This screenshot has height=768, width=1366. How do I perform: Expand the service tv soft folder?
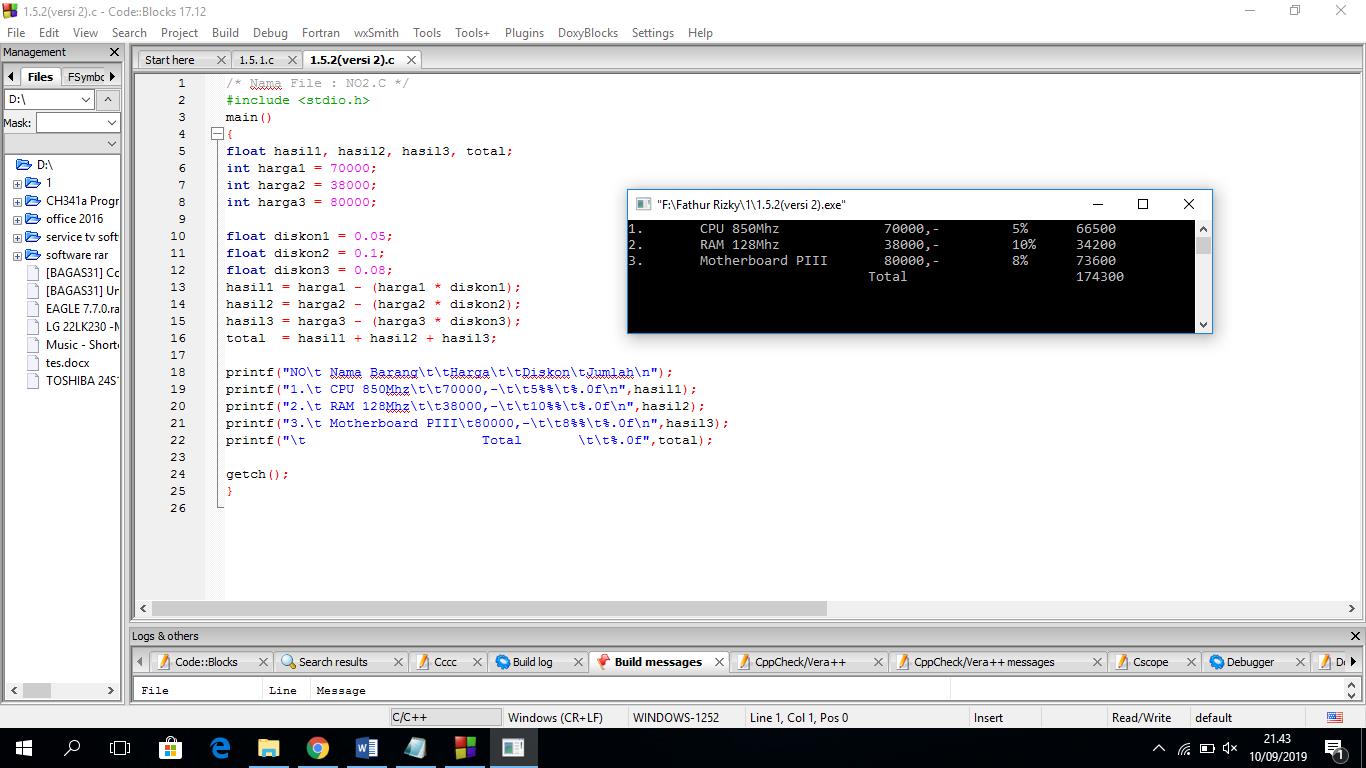[x=17, y=237]
